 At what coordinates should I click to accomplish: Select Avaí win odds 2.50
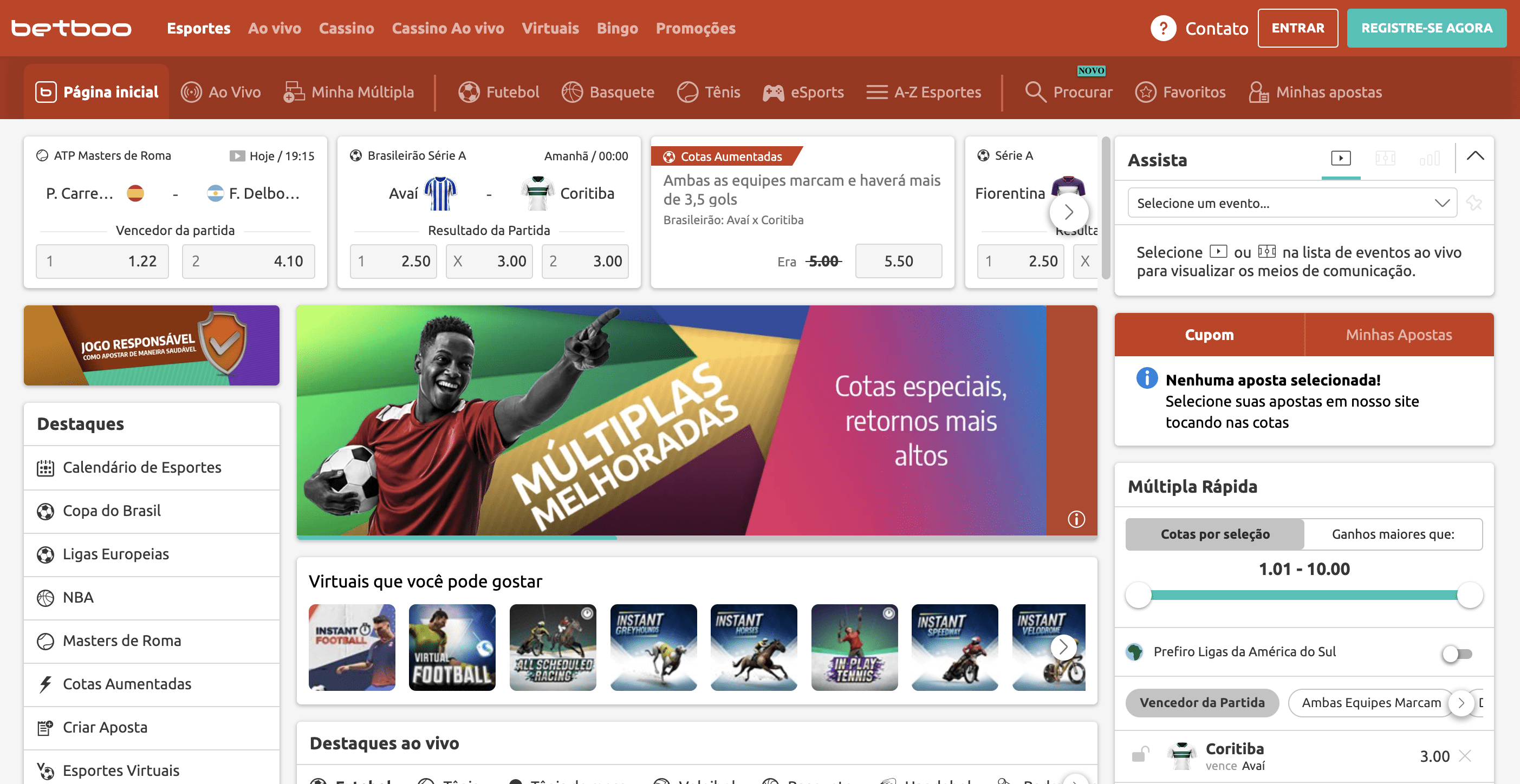pyautogui.click(x=394, y=261)
